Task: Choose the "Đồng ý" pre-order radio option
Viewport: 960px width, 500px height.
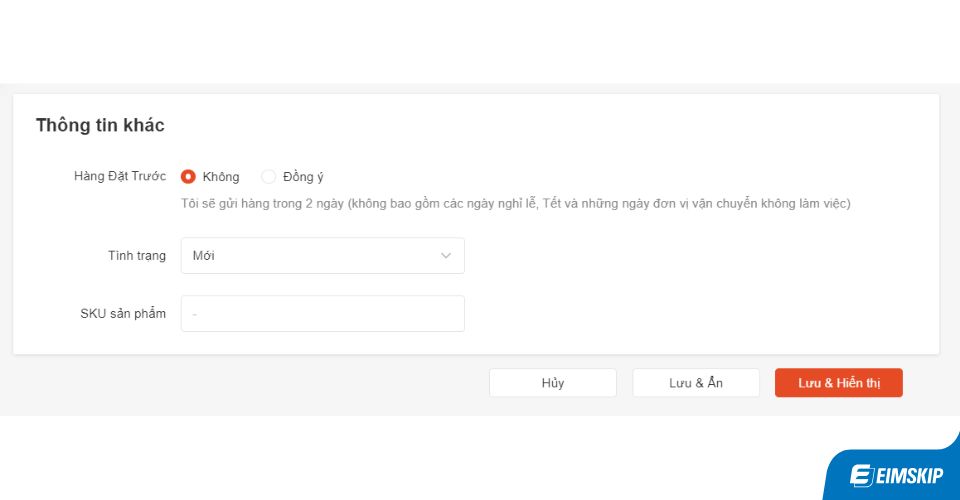Action: click(268, 177)
